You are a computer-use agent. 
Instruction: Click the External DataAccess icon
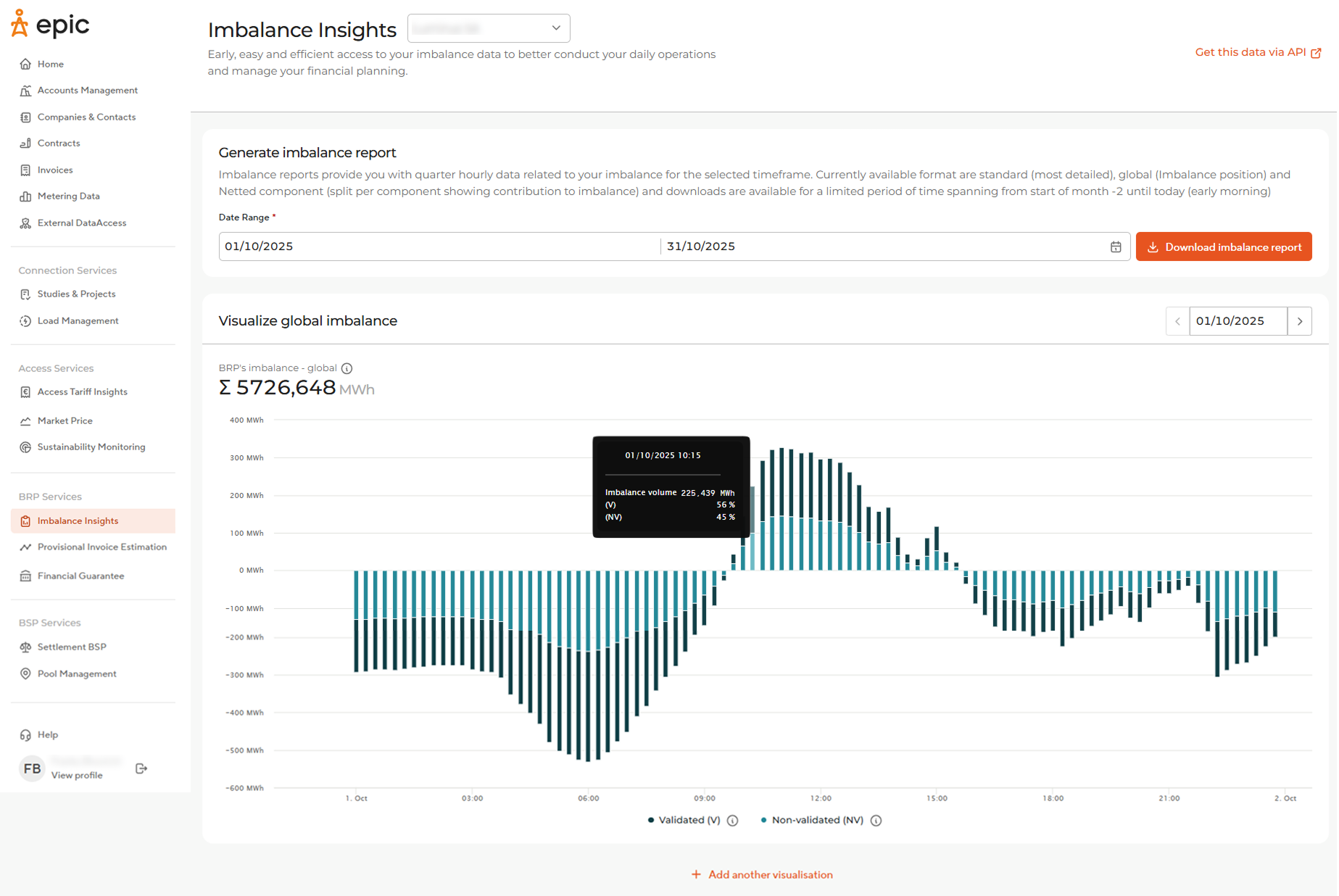pos(25,223)
